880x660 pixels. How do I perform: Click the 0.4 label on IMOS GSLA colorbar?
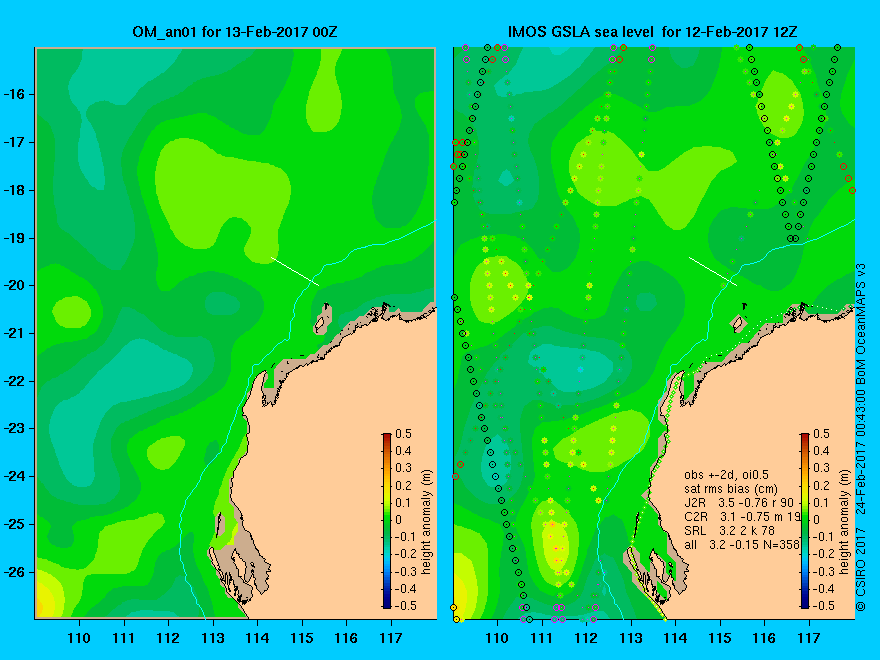coord(821,451)
